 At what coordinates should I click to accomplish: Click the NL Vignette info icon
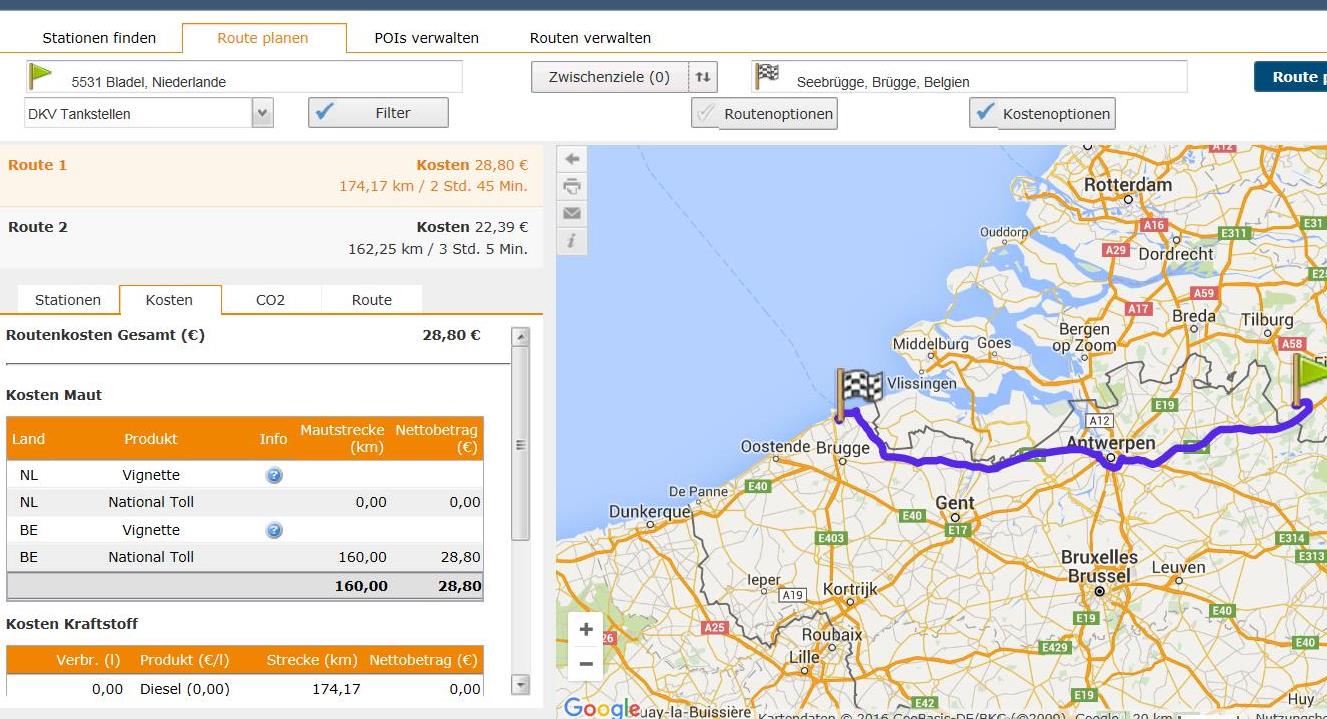(274, 475)
